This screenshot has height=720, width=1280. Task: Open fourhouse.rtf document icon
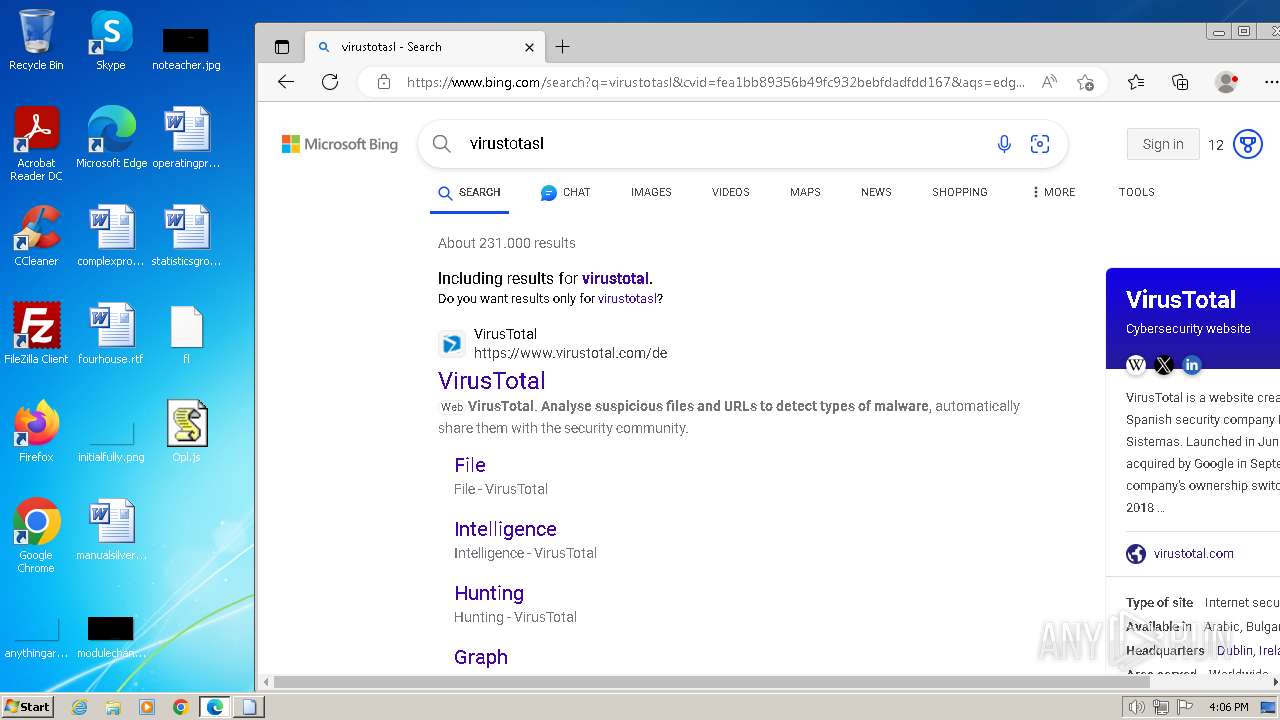point(111,334)
